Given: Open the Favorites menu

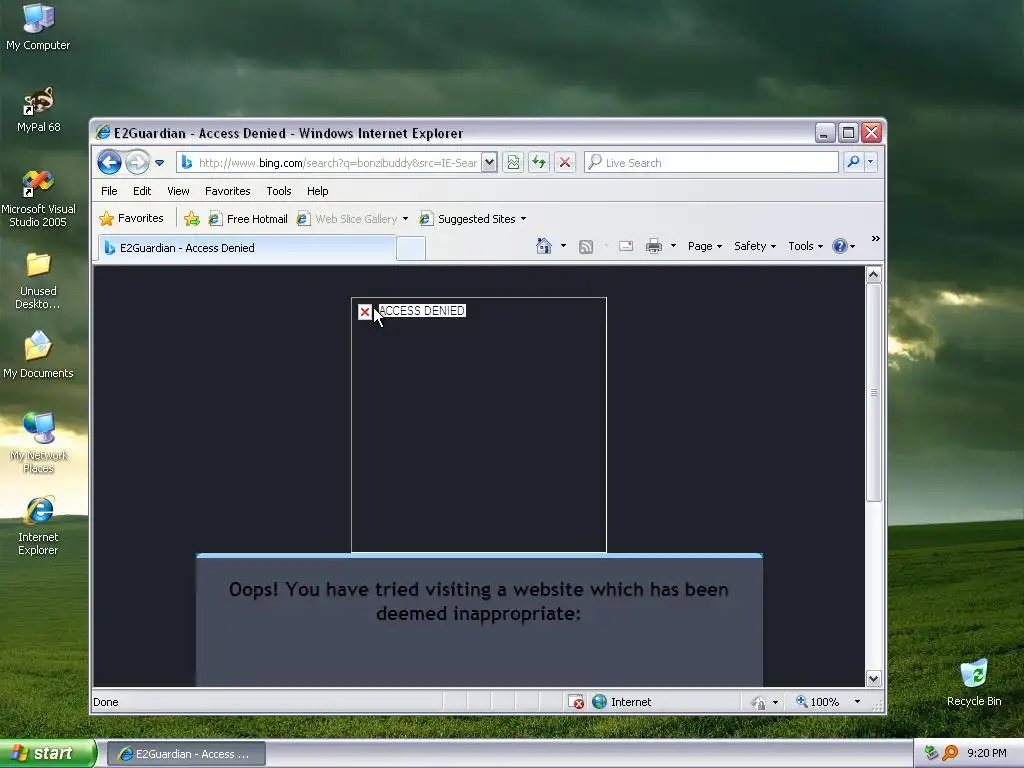Looking at the screenshot, I should tap(227, 191).
